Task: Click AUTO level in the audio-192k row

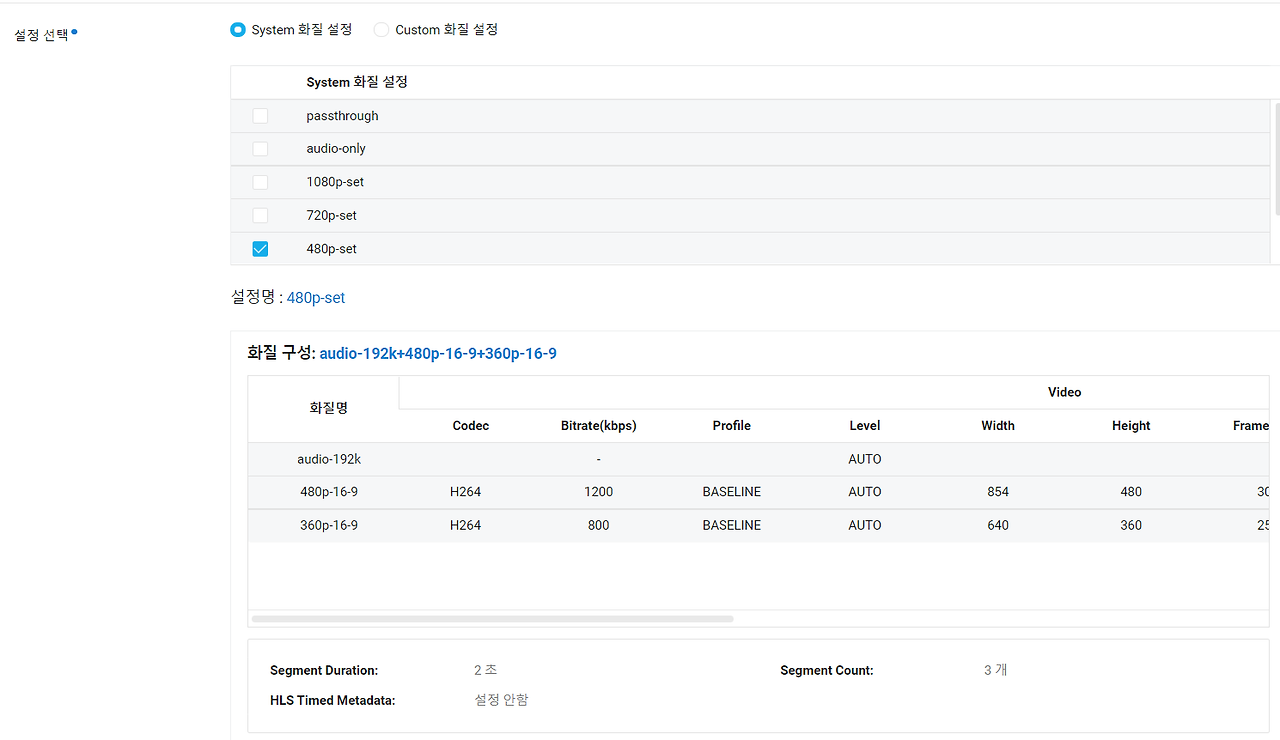Action: point(865,459)
